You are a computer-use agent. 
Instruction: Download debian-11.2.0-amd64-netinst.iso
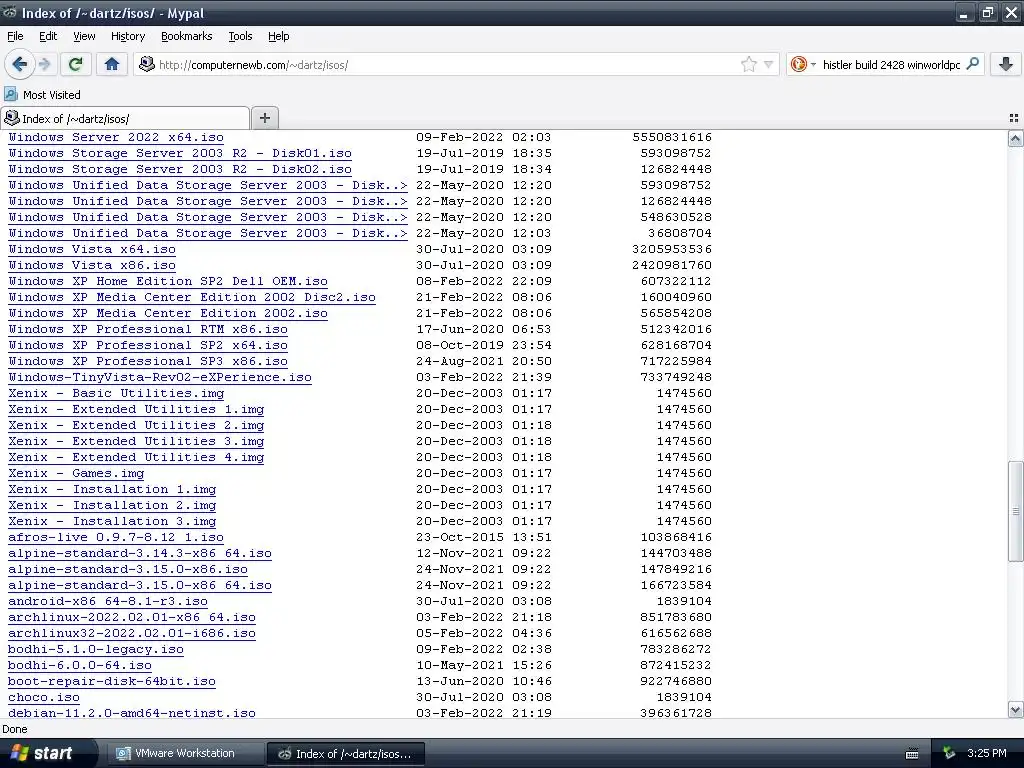click(132, 713)
